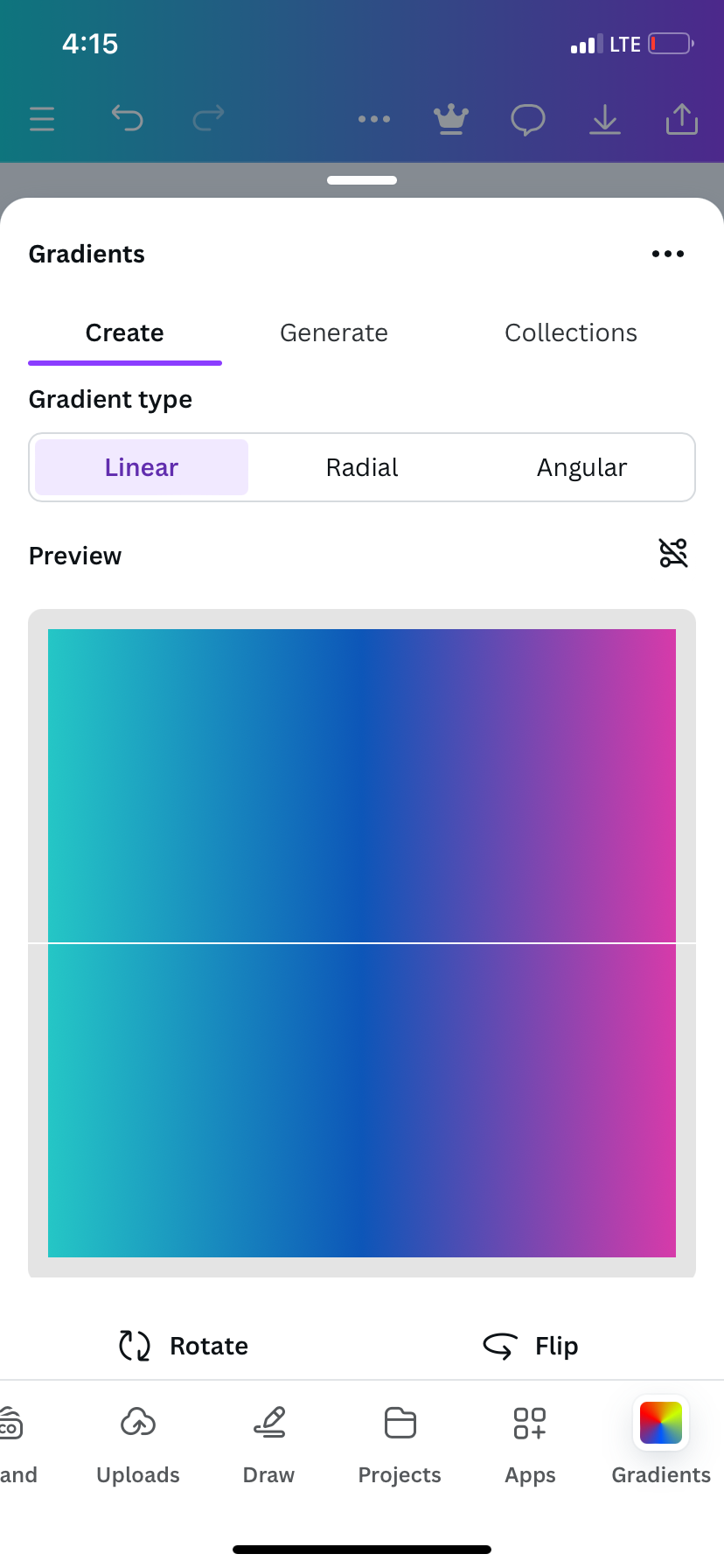Tap the gradient preview swatch
This screenshot has height=1568, width=724.
pos(362,943)
